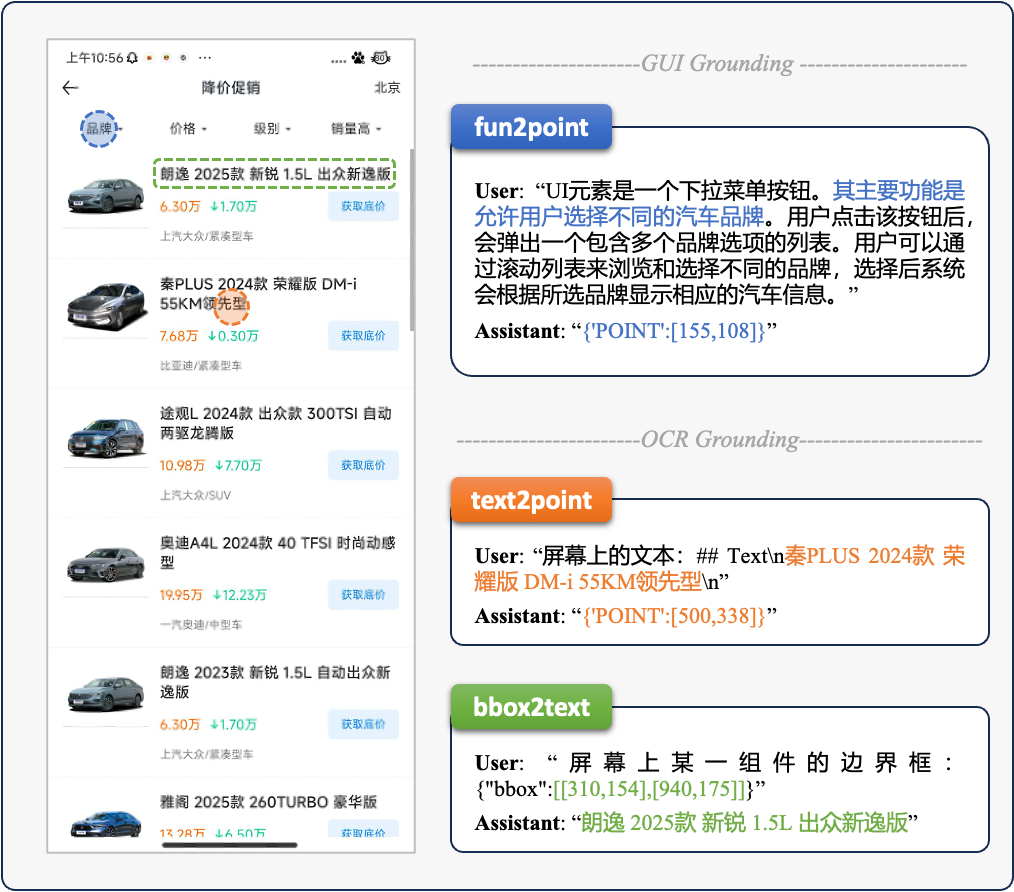Viewport: 1014px width, 892px height.
Task: Select the 北京 city selector
Action: click(387, 88)
